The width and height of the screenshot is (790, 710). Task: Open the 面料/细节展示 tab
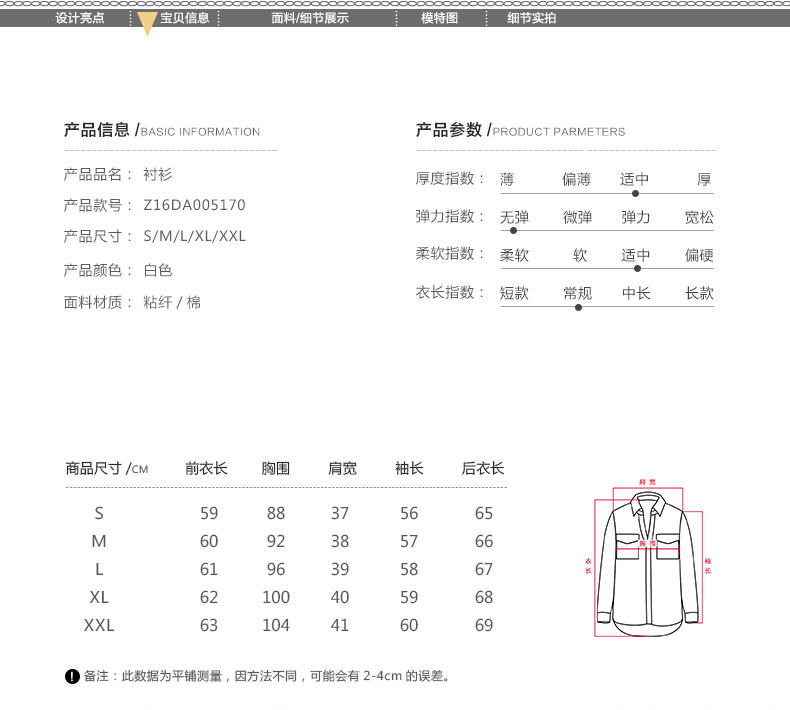point(310,18)
